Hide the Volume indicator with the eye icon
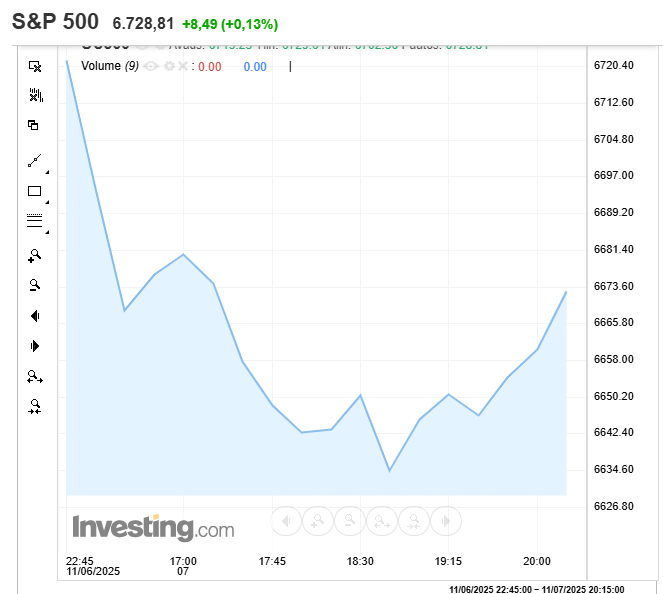Image resolution: width=663 pixels, height=594 pixels. click(151, 66)
